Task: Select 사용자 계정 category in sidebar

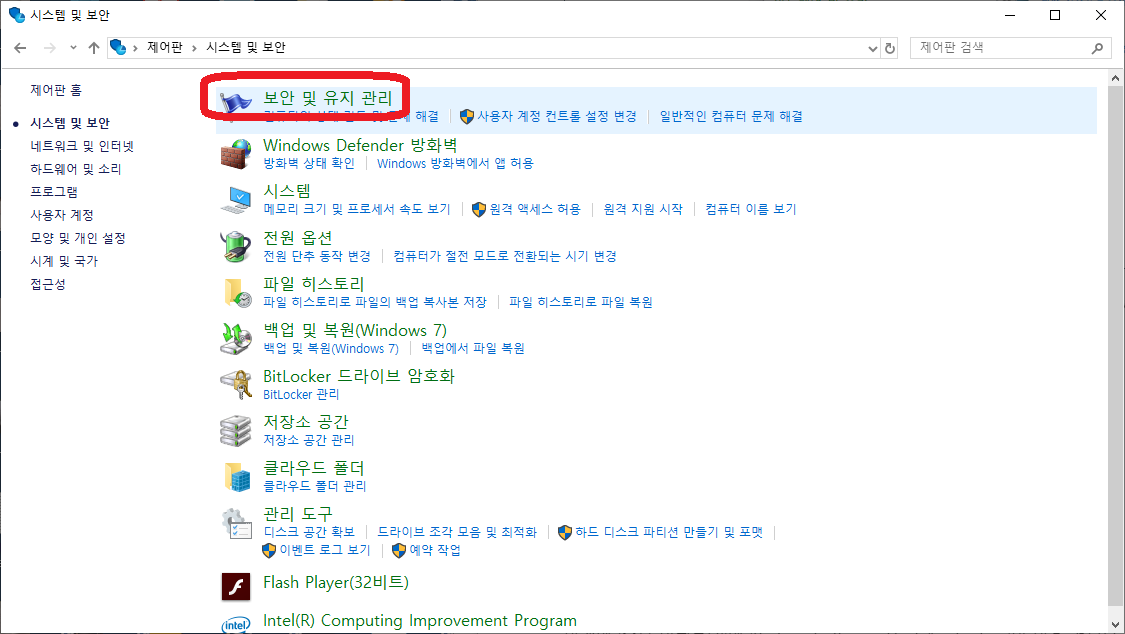Action: (62, 215)
